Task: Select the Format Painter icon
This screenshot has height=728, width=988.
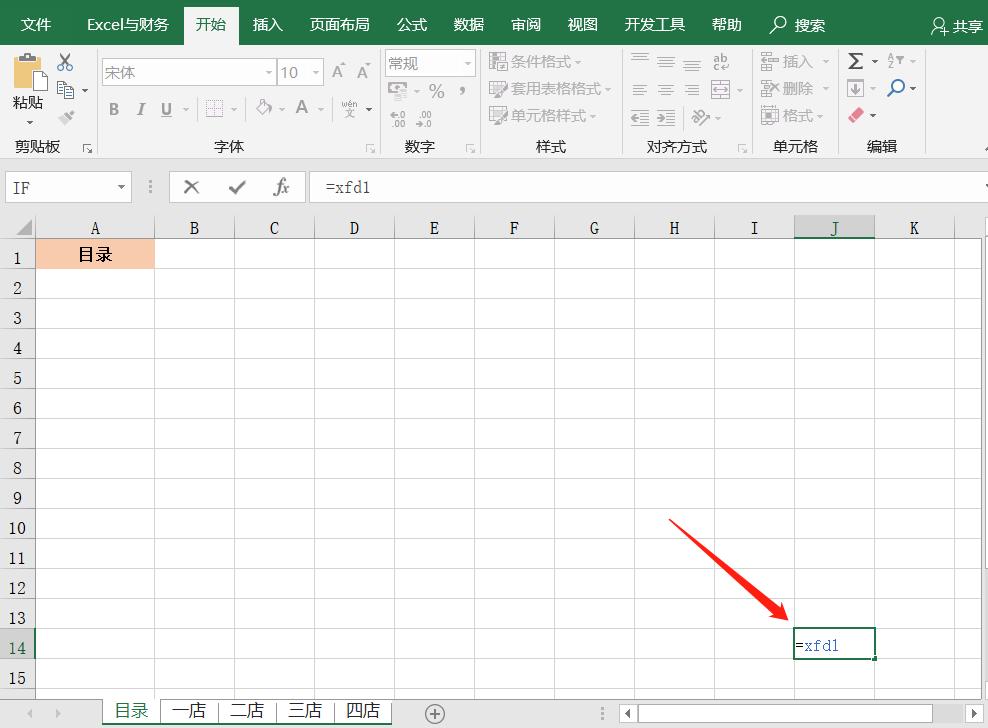Action: point(66,117)
